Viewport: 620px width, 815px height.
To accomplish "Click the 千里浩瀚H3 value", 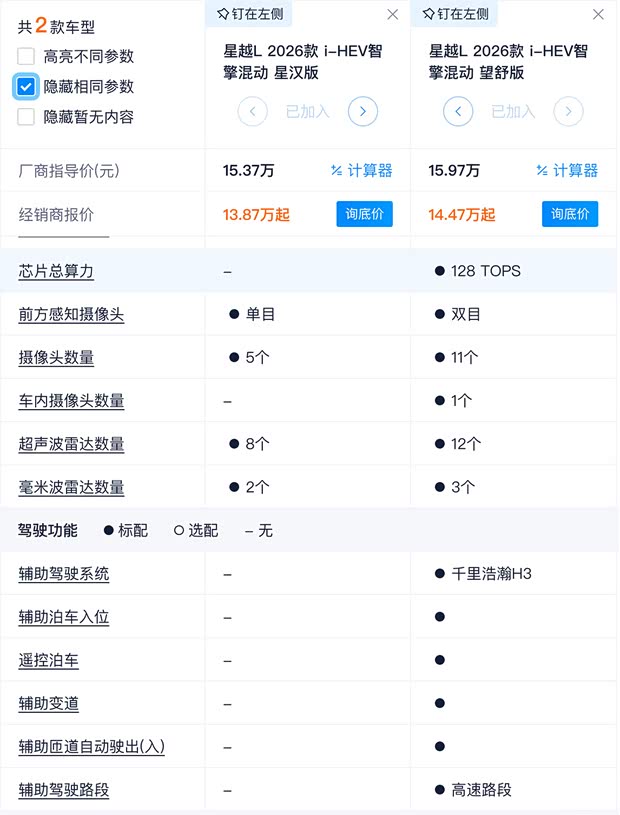I will (x=491, y=574).
